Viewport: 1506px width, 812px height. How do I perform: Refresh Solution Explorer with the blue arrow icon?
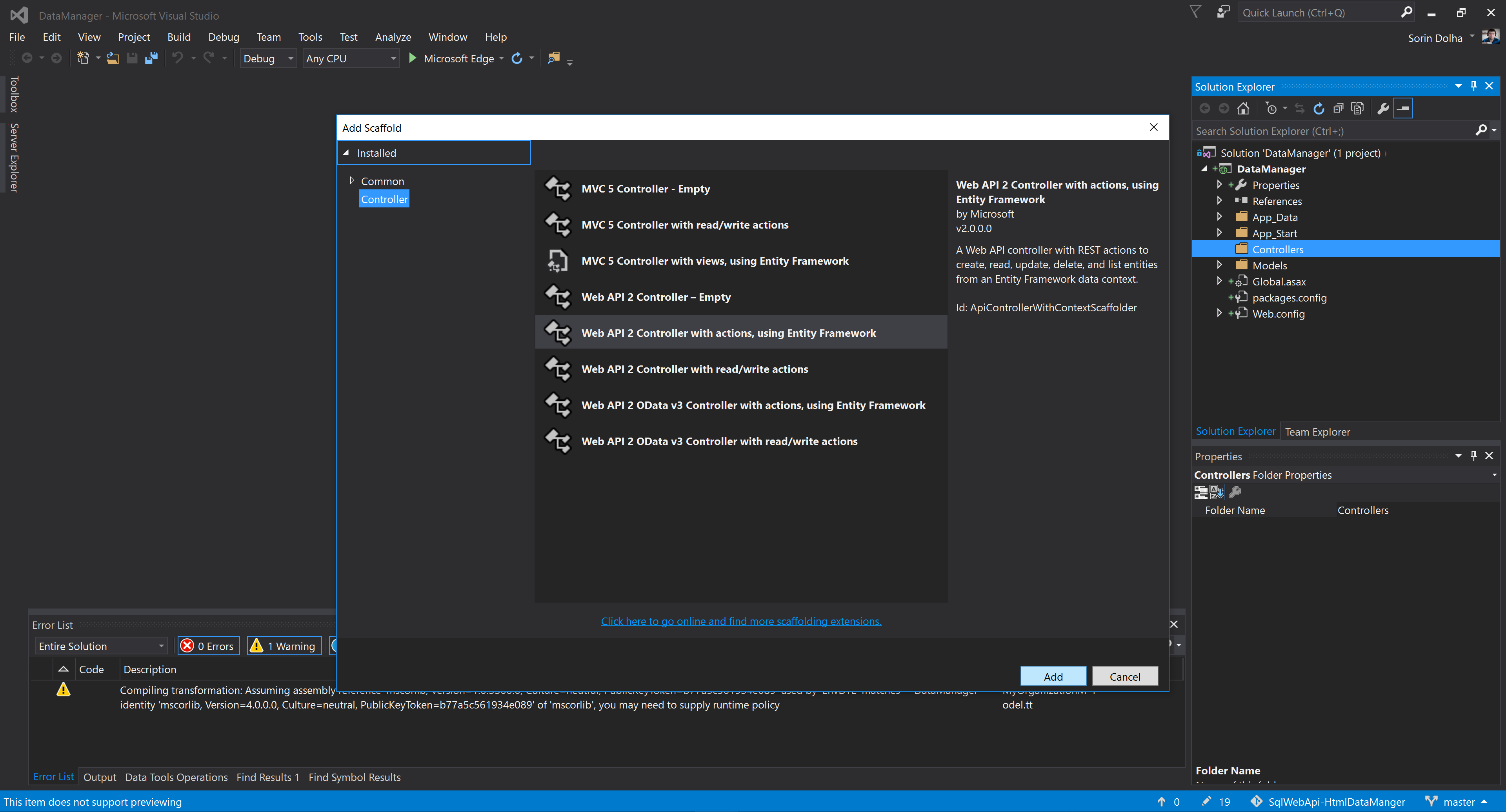coord(1318,109)
